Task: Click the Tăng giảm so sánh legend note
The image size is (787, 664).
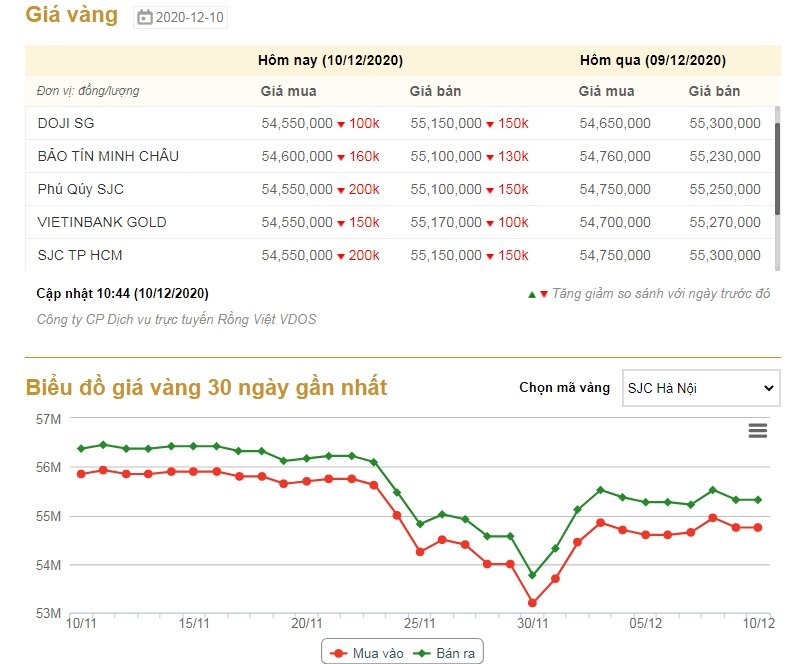Action: click(649, 294)
